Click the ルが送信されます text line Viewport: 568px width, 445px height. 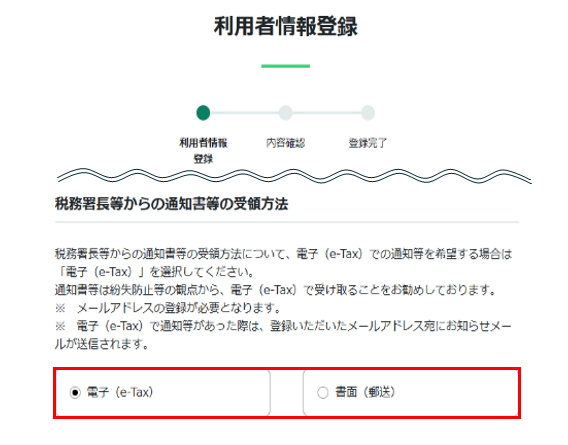(102, 344)
